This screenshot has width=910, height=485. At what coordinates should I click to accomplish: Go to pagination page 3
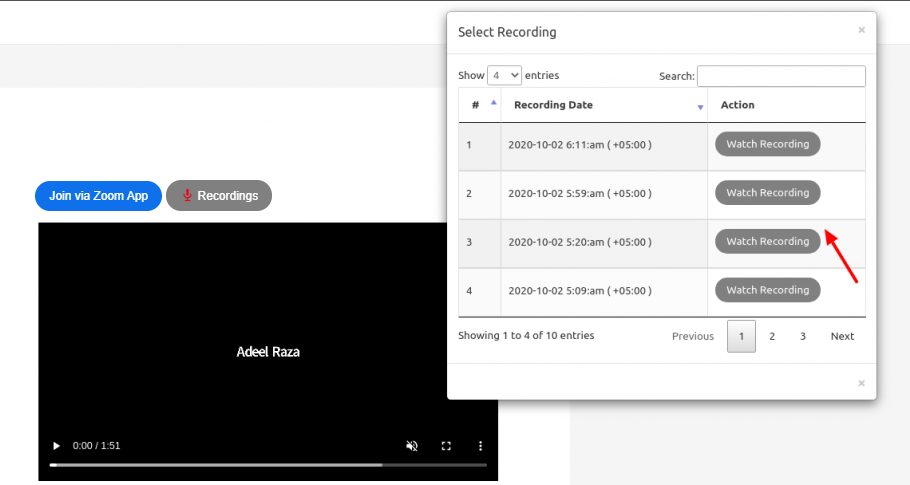point(803,336)
